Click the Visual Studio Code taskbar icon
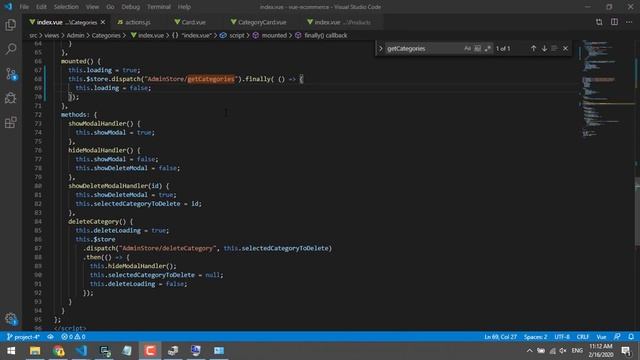Image resolution: width=640 pixels, height=360 pixels. click(x=81, y=351)
